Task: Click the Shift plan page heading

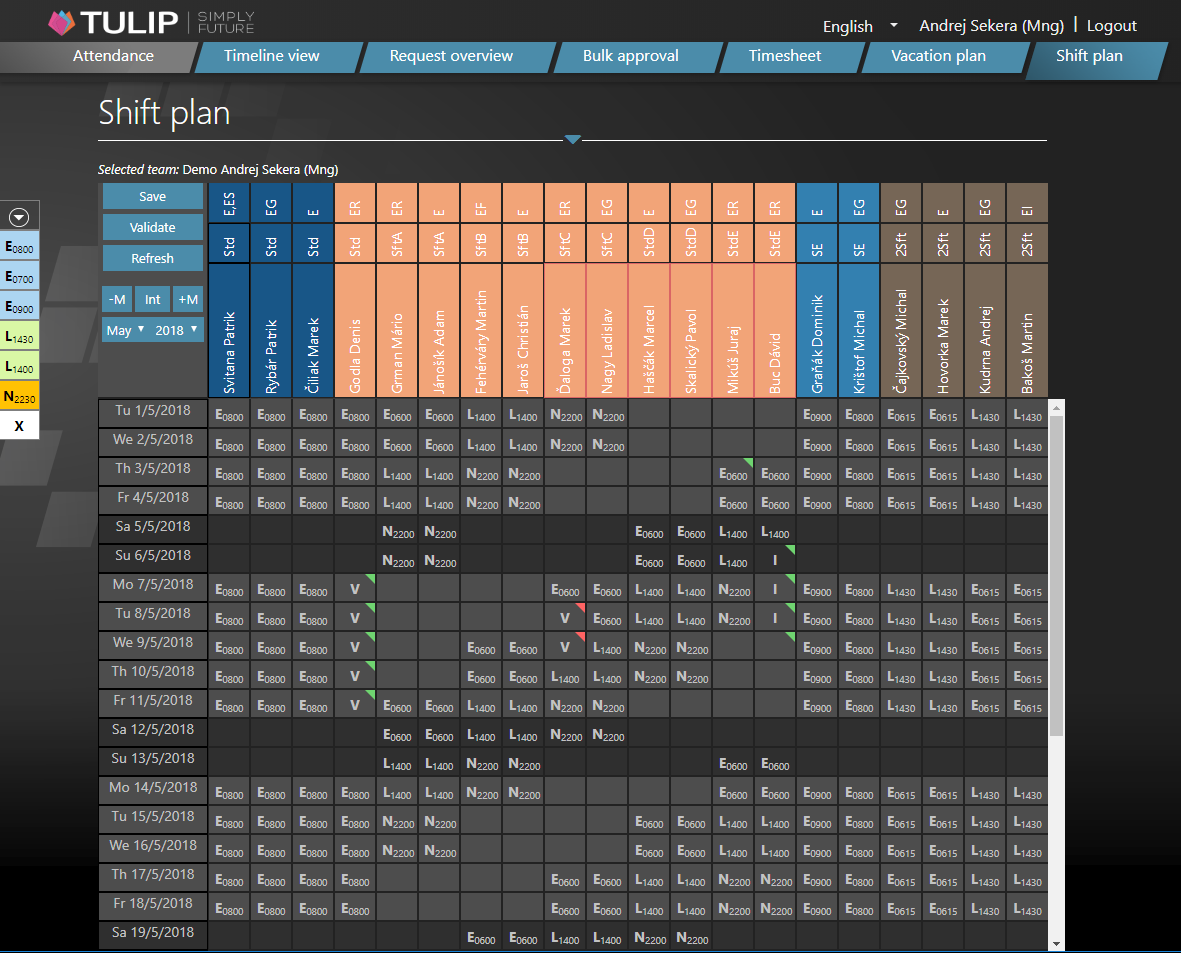Action: pyautogui.click(x=164, y=113)
